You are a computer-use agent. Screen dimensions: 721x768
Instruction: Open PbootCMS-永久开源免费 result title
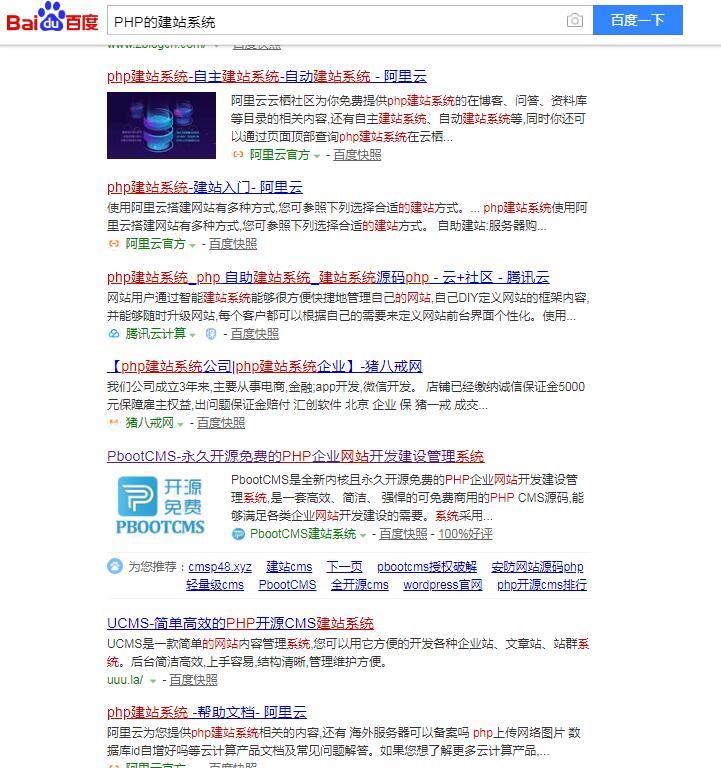(x=295, y=456)
